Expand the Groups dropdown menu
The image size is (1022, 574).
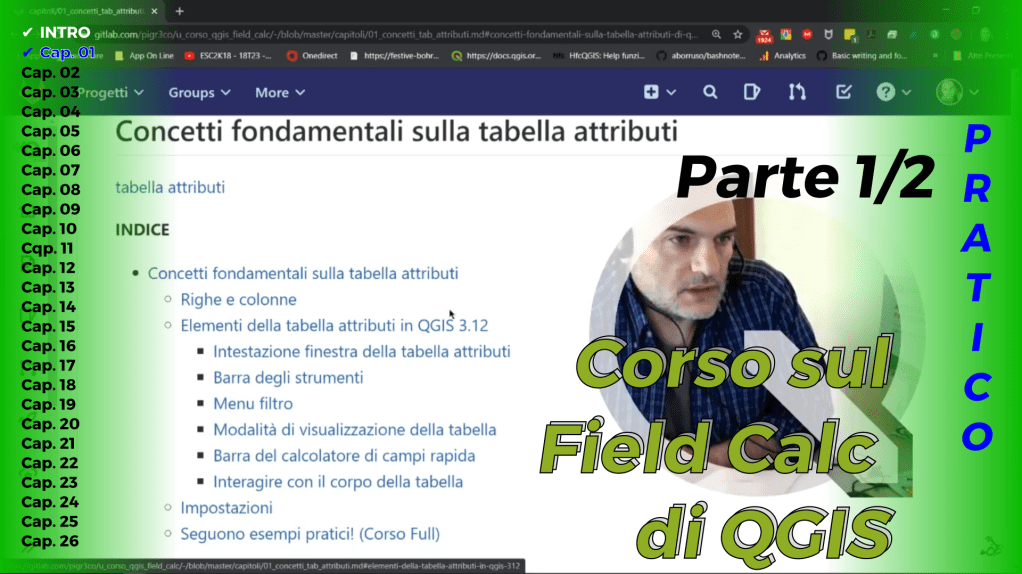pyautogui.click(x=199, y=92)
